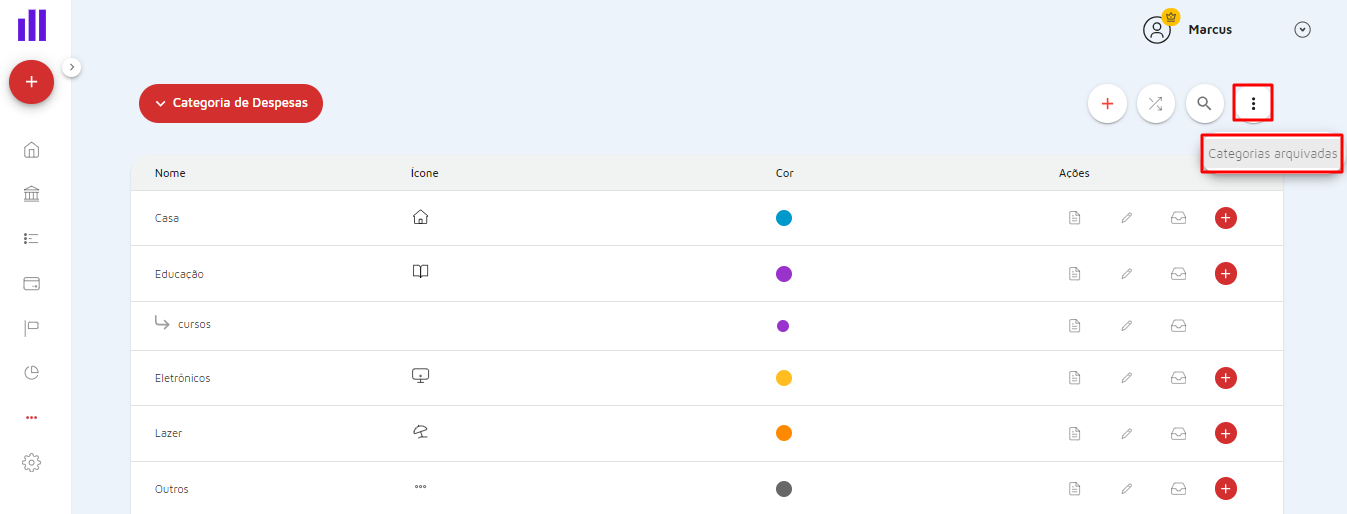This screenshot has width=1347, height=514.
Task: Open the goals flag icon in sidebar
Action: 31,328
